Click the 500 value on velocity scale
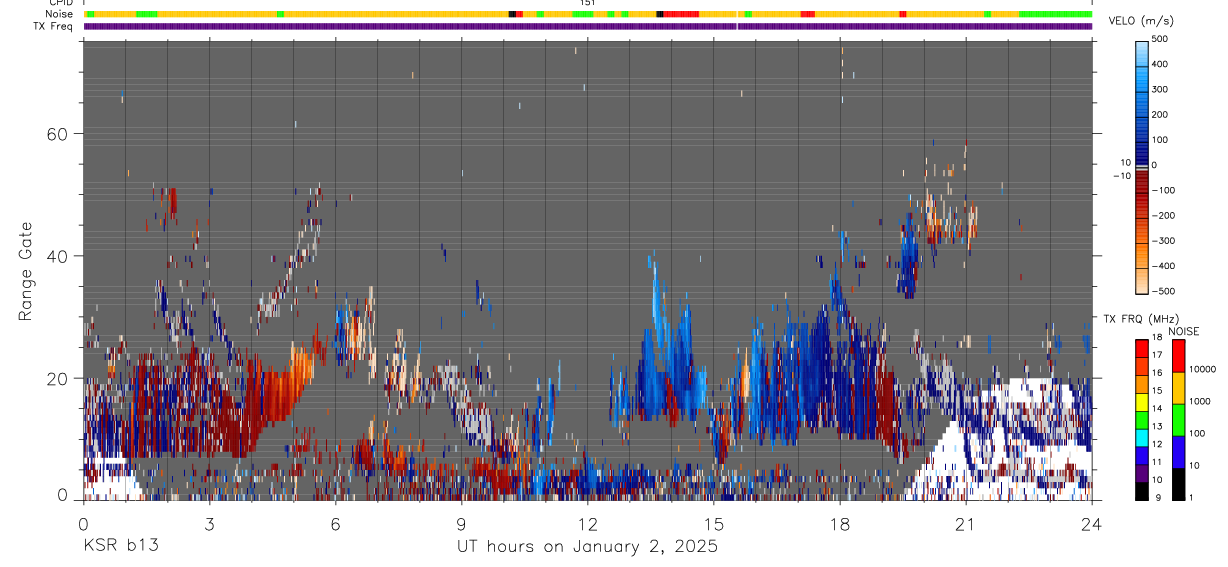1228x567 pixels. (1161, 39)
